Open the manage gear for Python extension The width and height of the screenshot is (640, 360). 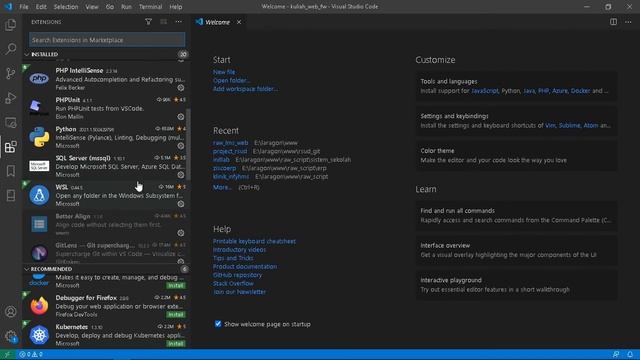[181, 146]
